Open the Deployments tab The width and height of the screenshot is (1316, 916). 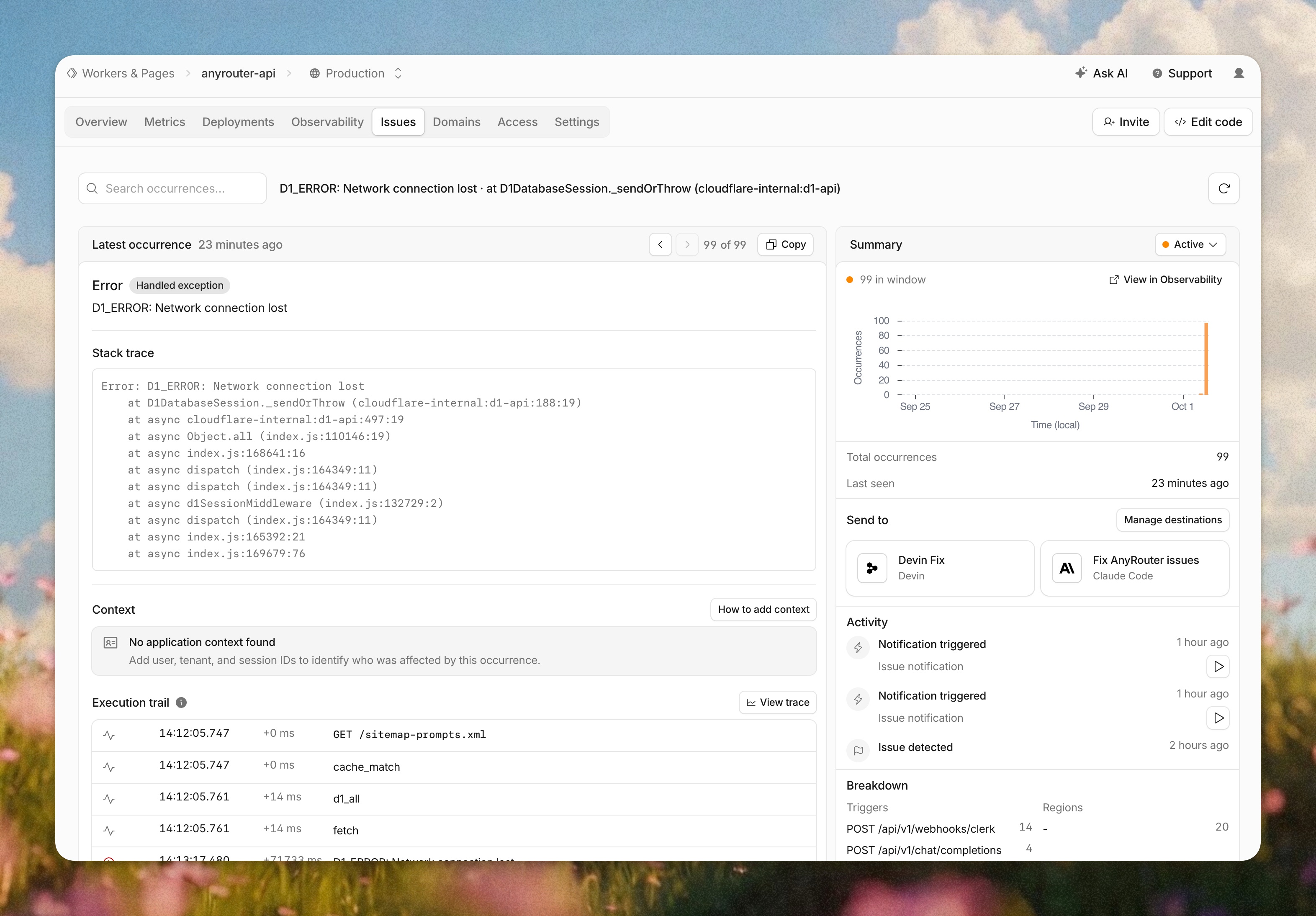click(x=238, y=122)
